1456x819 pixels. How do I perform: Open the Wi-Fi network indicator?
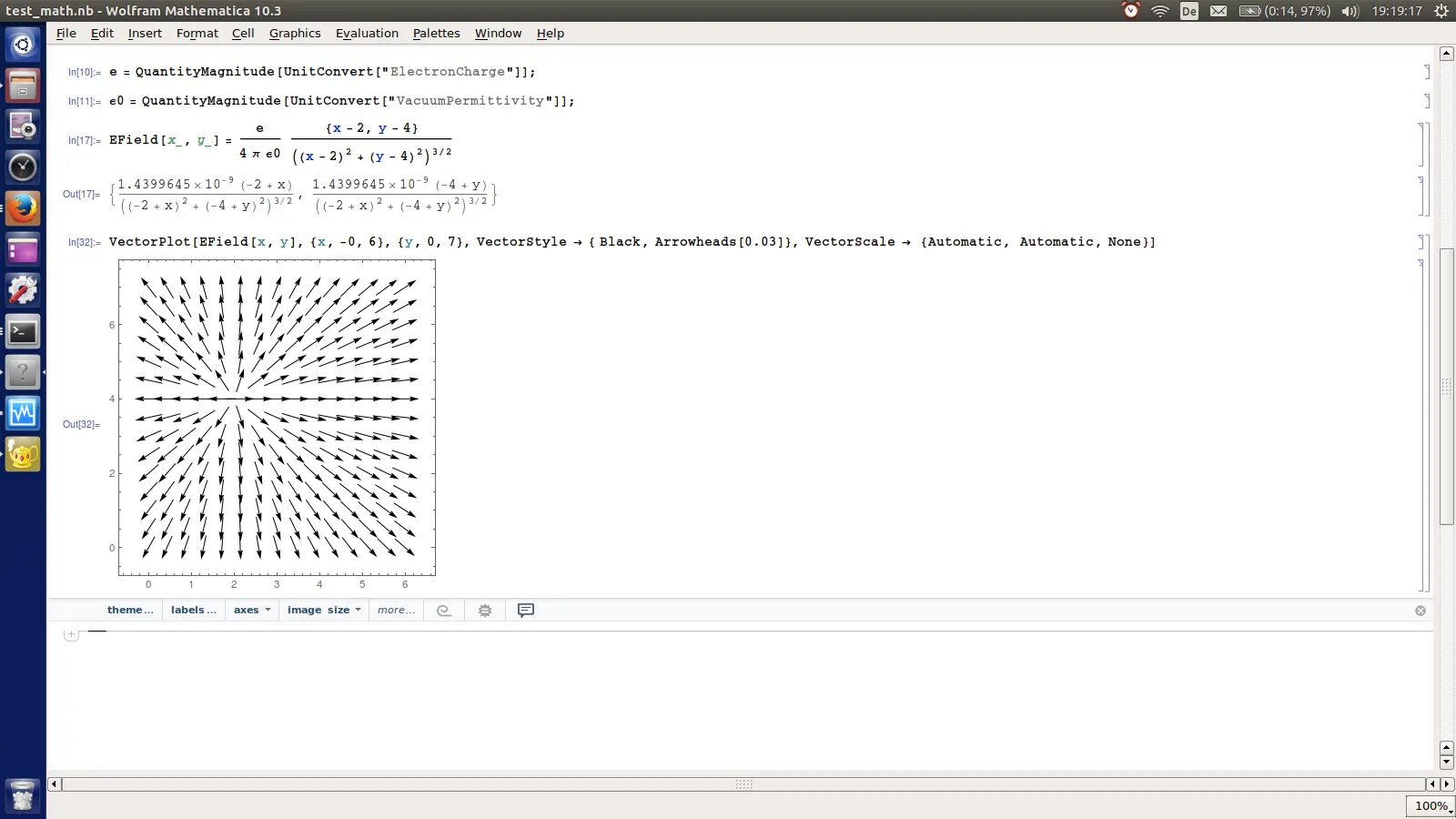tap(1159, 11)
